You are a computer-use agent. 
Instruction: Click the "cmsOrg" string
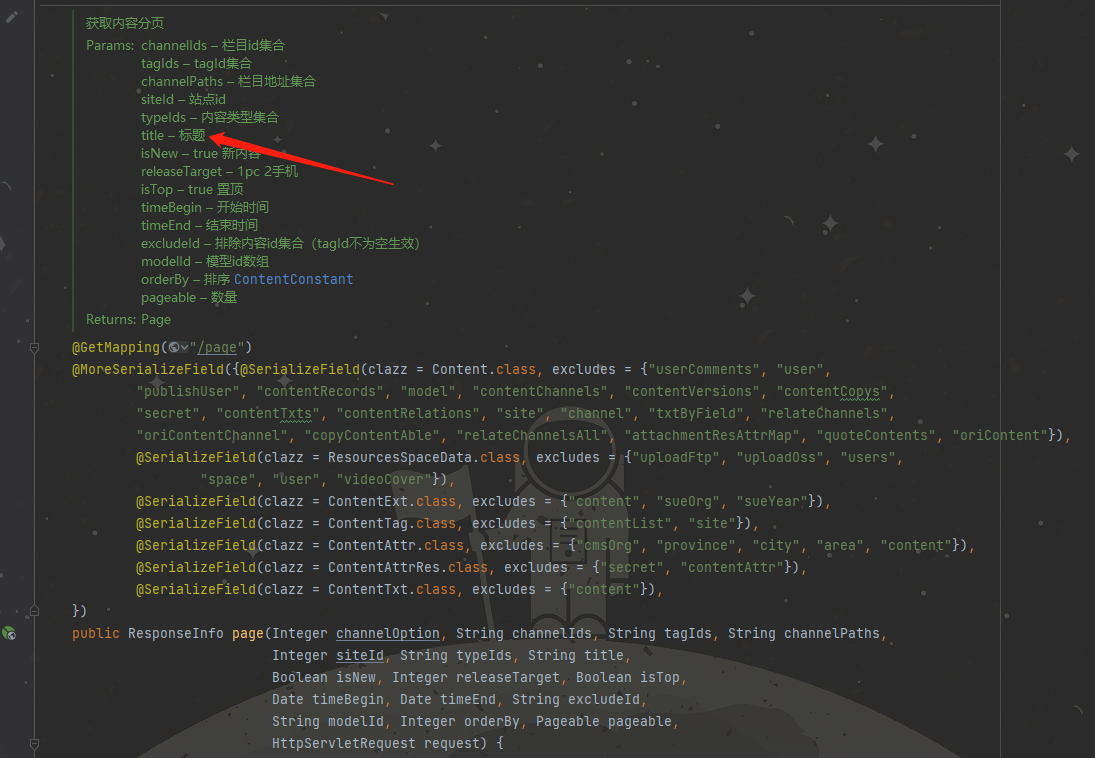coord(608,545)
